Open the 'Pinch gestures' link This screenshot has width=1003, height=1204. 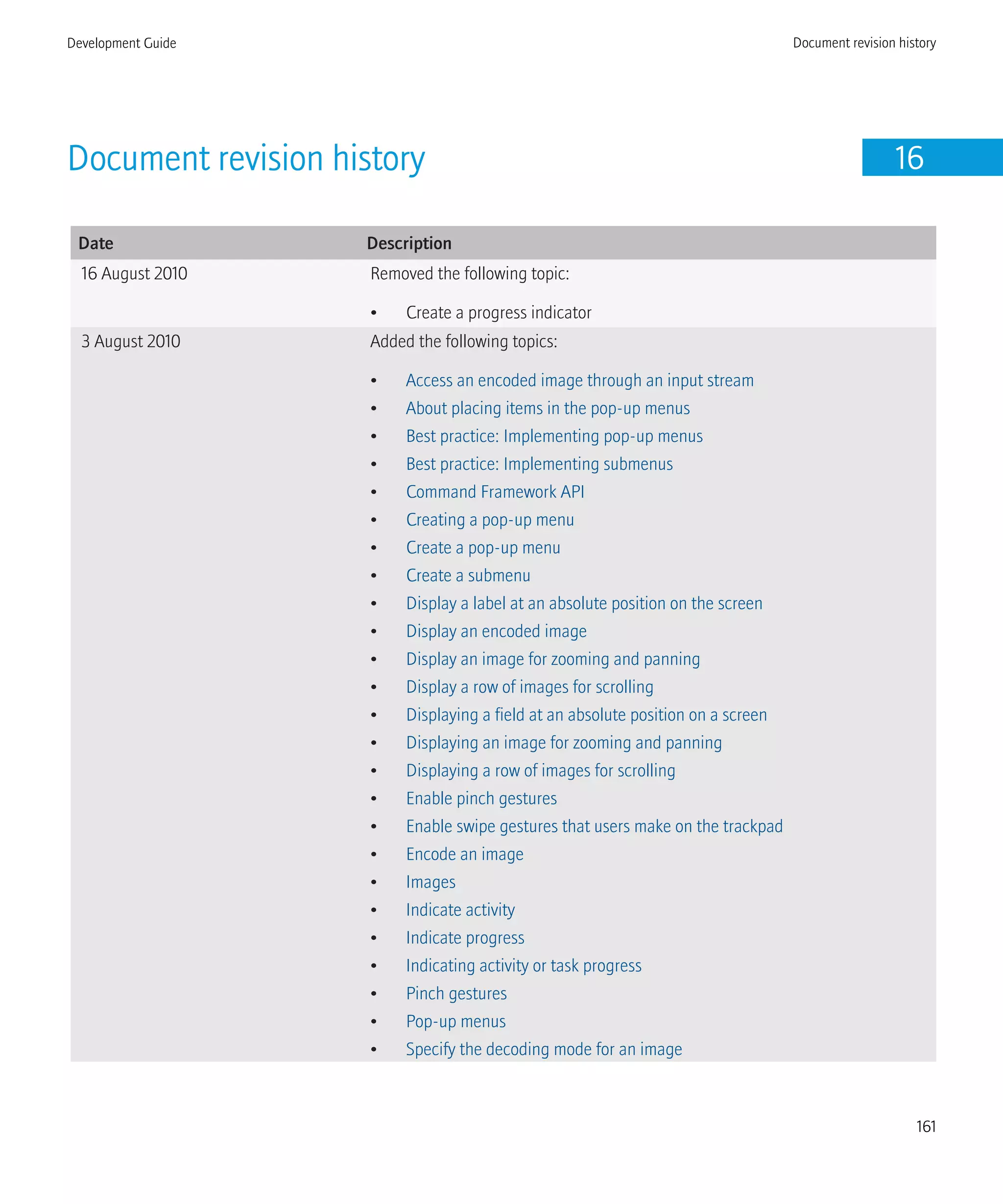[x=456, y=993]
